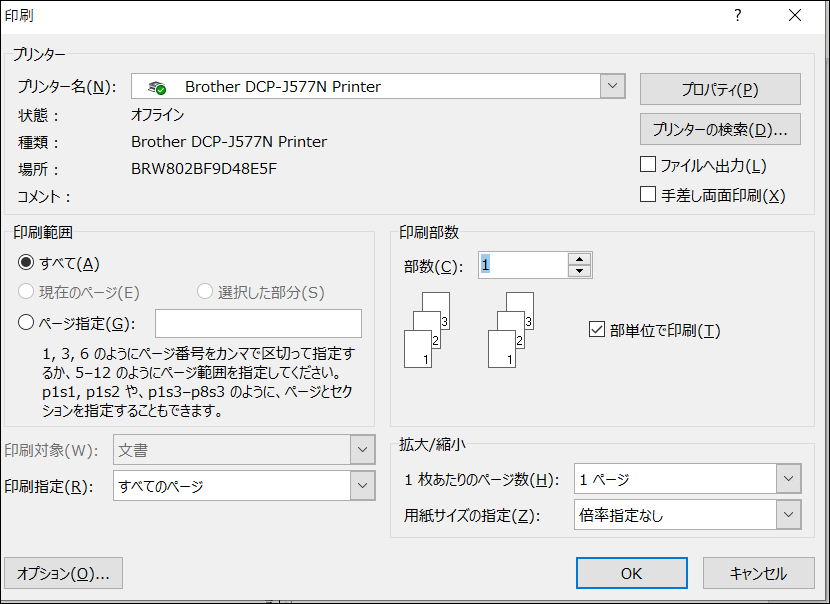Open the printer name dropdown
Image resolution: width=830 pixels, height=604 pixels.
click(612, 86)
